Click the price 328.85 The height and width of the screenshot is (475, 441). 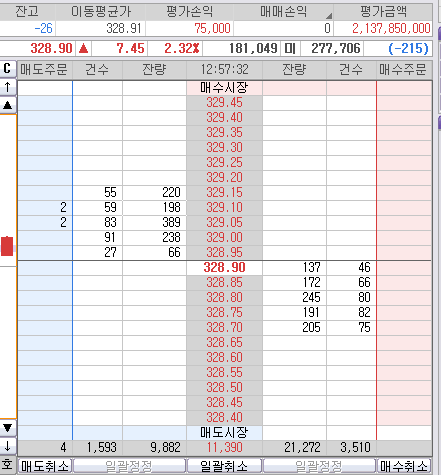click(x=224, y=283)
